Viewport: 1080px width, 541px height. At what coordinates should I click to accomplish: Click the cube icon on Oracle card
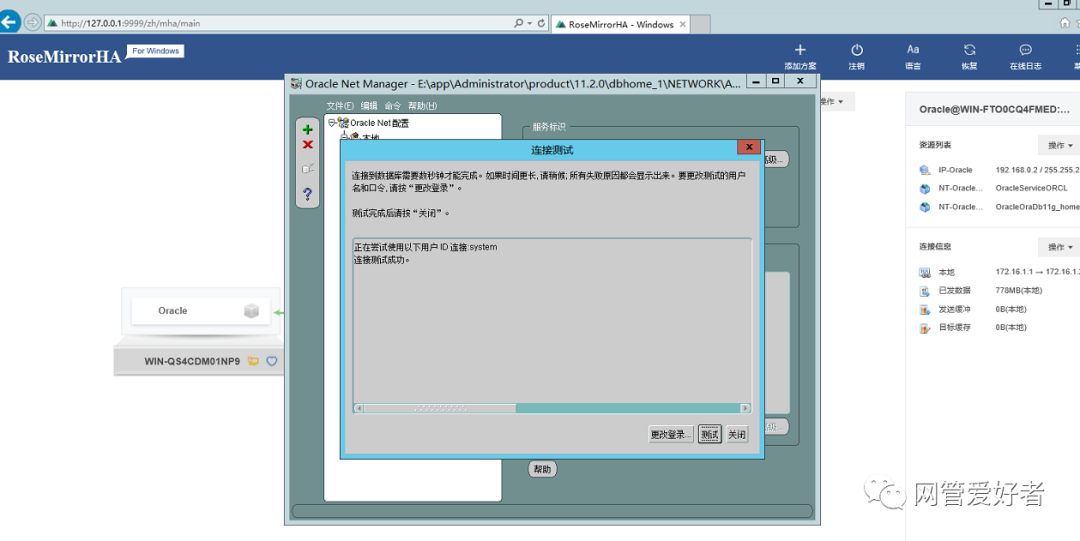pos(251,311)
